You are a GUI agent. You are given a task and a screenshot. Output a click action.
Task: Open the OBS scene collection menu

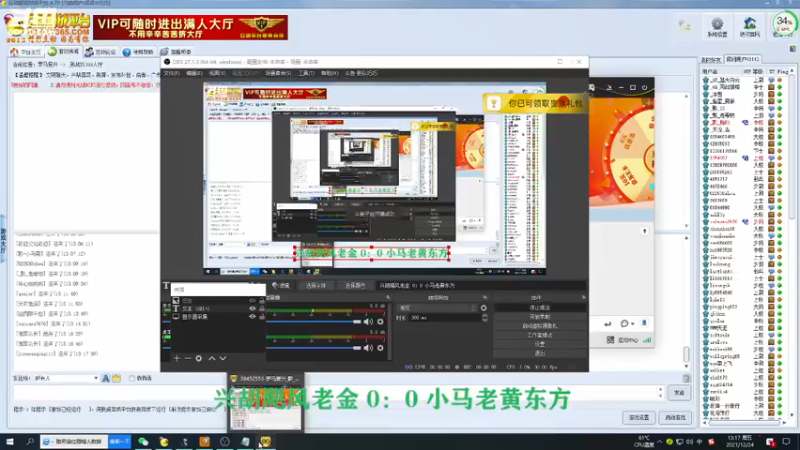point(278,73)
